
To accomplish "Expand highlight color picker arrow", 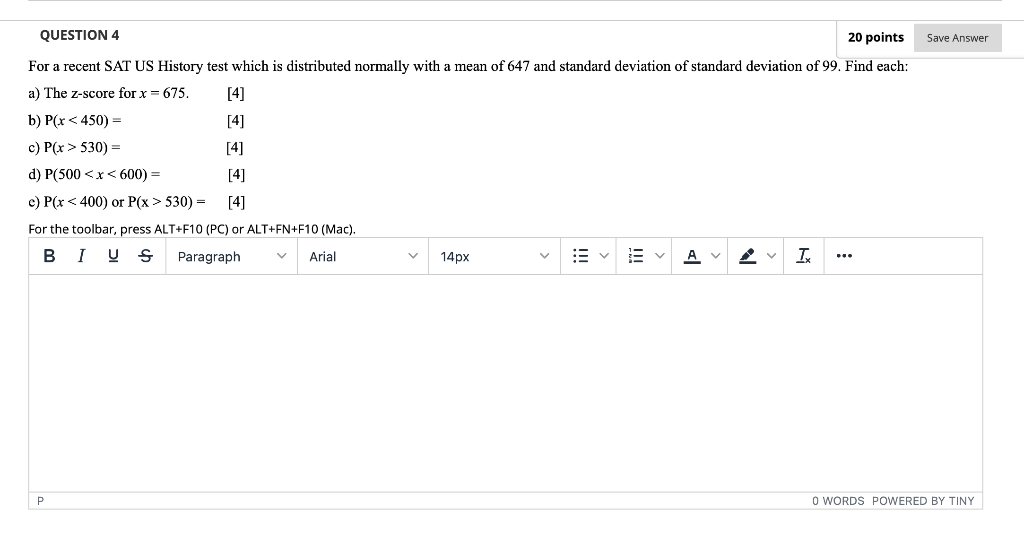I will pyautogui.click(x=771, y=256).
